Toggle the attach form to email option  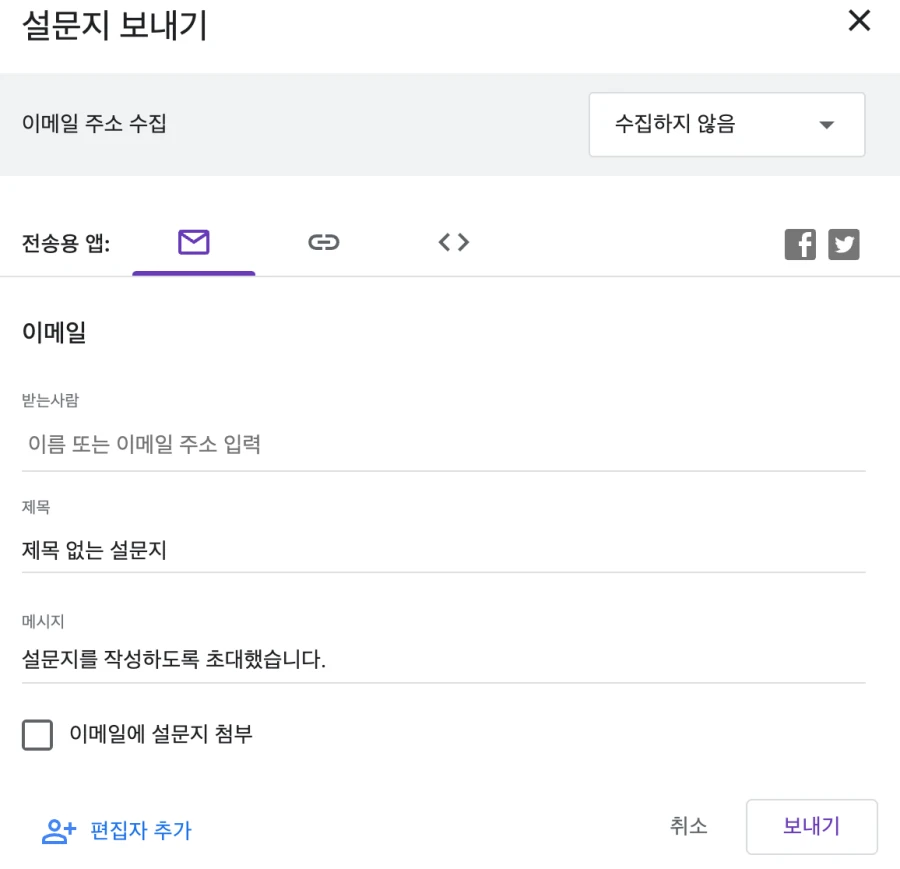point(37,735)
